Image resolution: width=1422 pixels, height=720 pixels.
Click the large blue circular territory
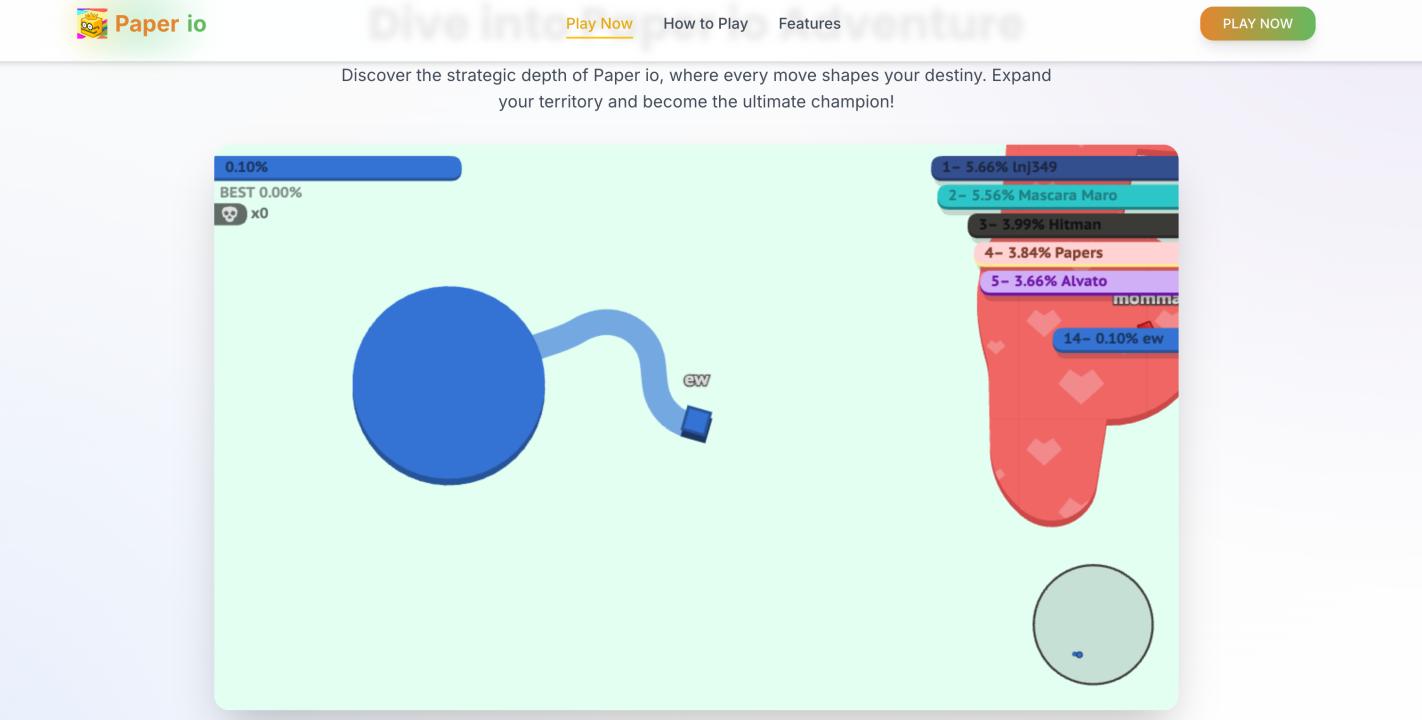(448, 383)
